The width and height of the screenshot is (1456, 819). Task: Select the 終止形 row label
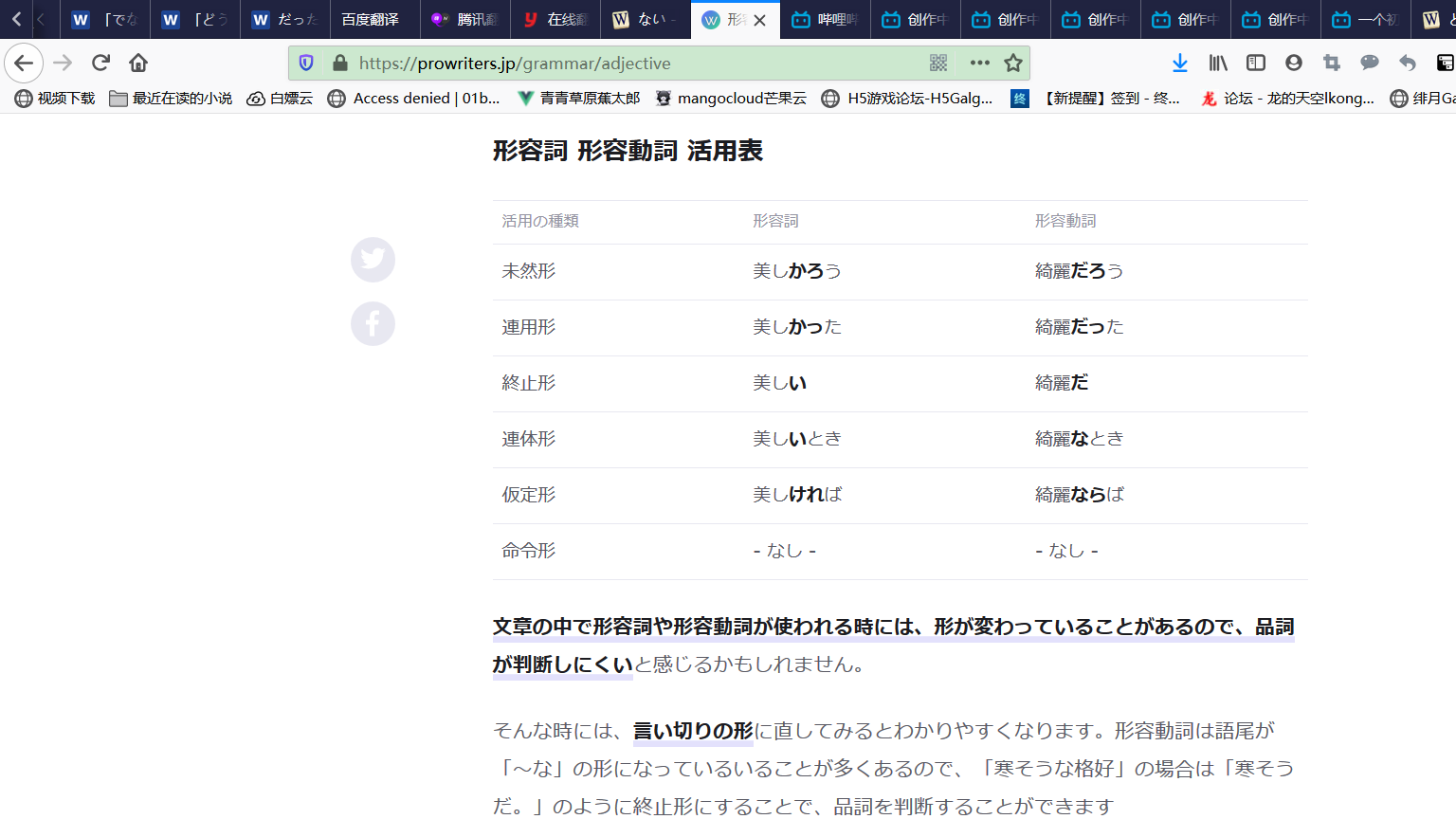(529, 383)
